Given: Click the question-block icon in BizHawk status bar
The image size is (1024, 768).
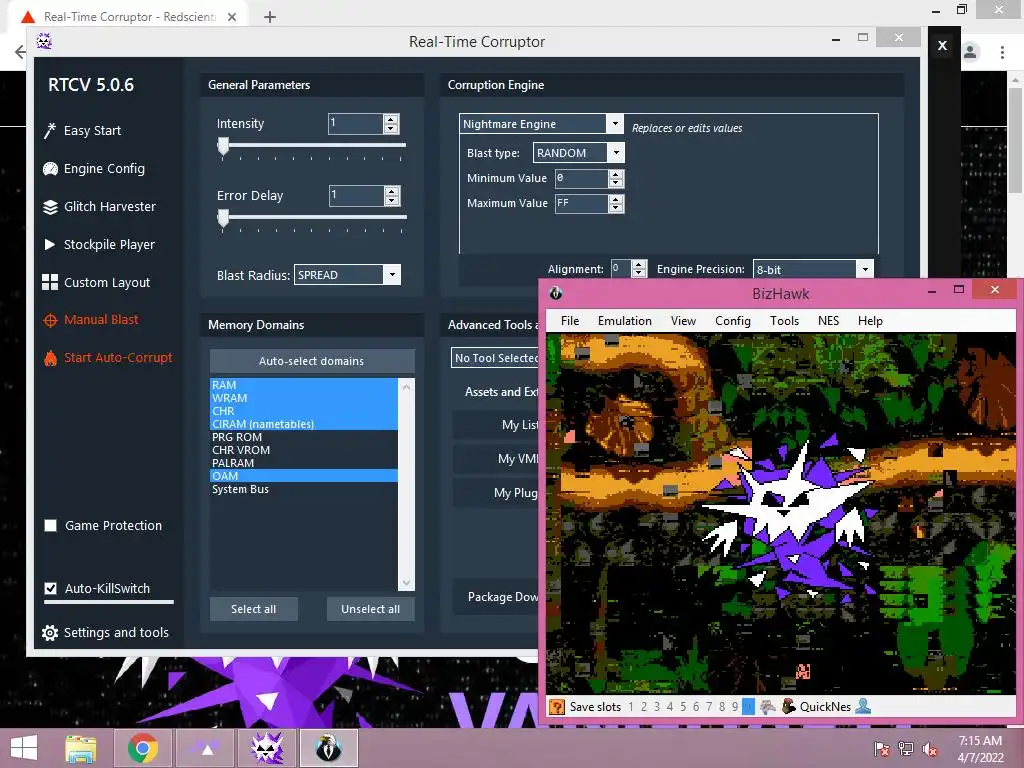Looking at the screenshot, I should (556, 707).
